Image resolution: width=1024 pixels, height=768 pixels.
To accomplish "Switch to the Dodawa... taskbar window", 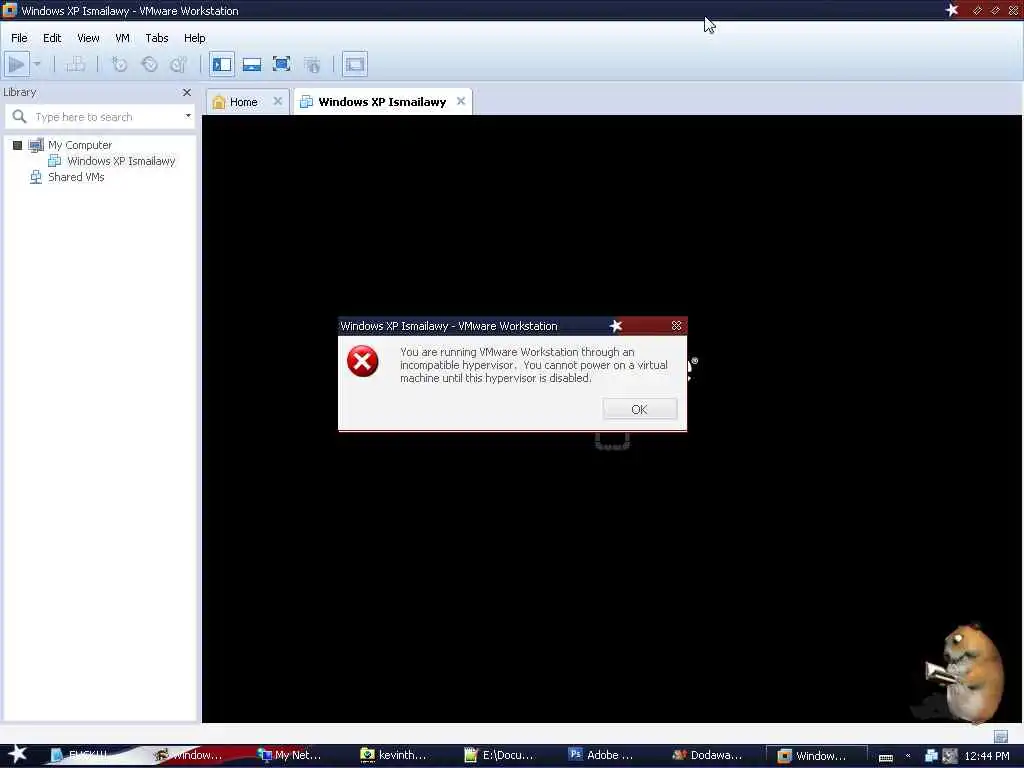I will point(707,755).
